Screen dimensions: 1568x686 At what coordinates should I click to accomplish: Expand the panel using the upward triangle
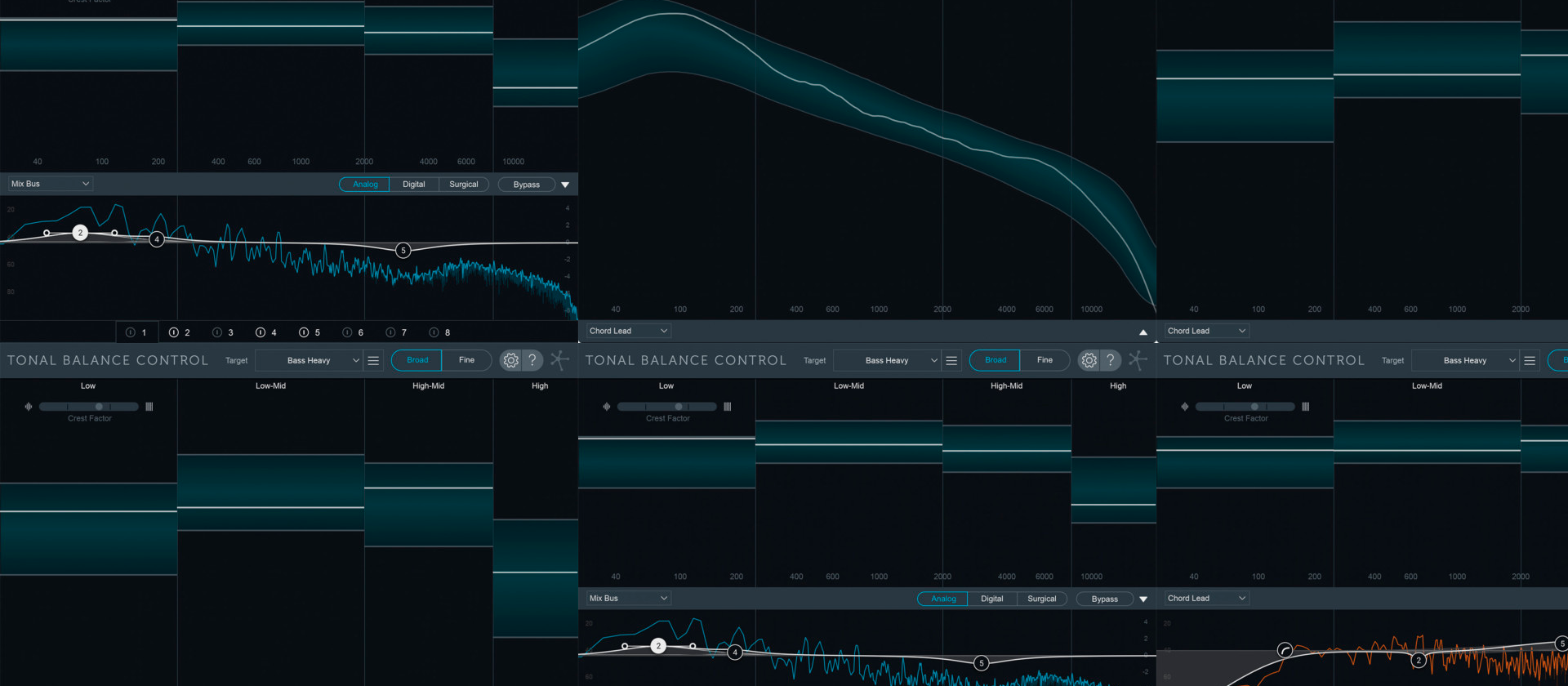click(1143, 332)
